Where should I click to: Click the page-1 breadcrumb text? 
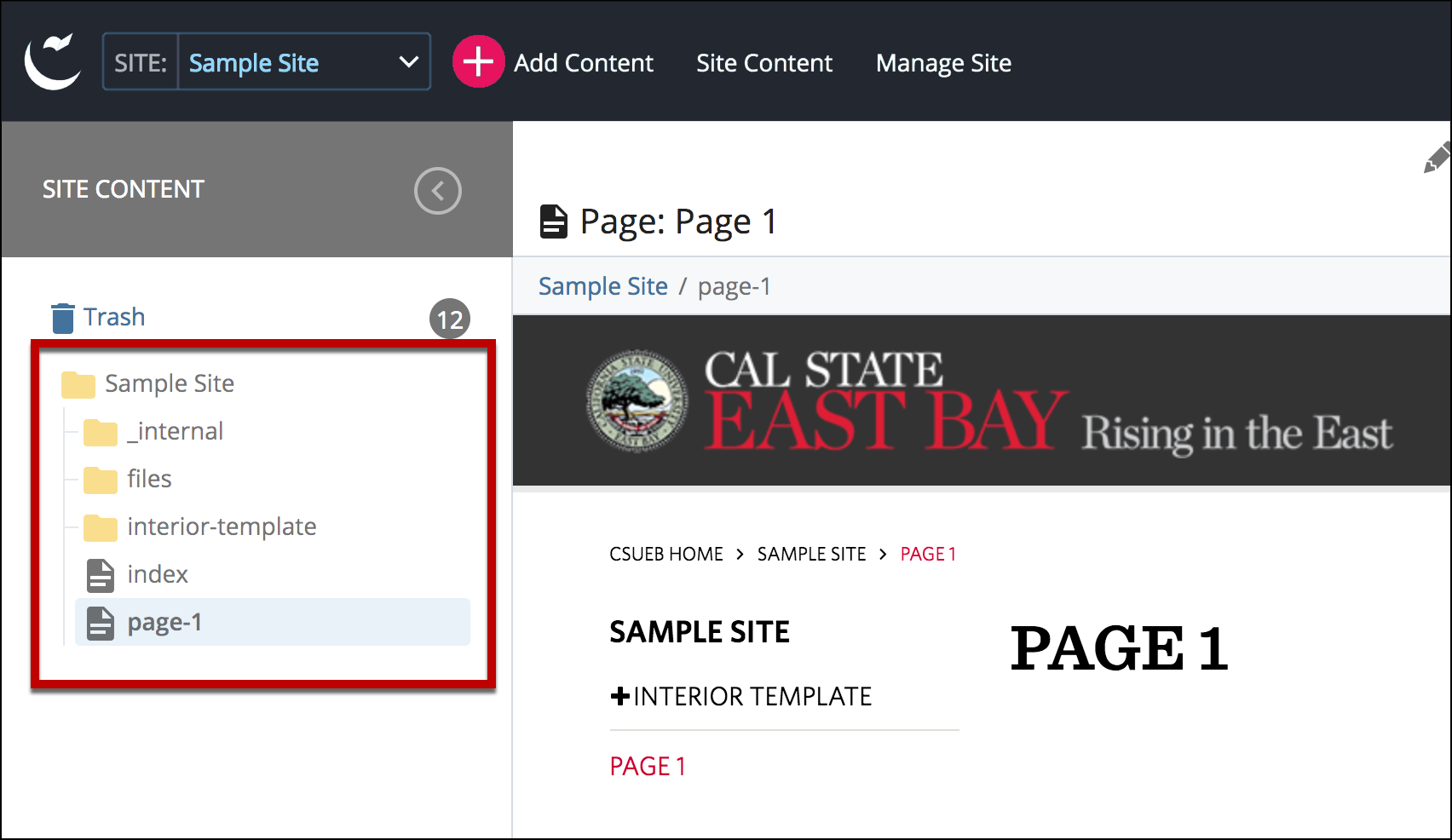coord(734,286)
